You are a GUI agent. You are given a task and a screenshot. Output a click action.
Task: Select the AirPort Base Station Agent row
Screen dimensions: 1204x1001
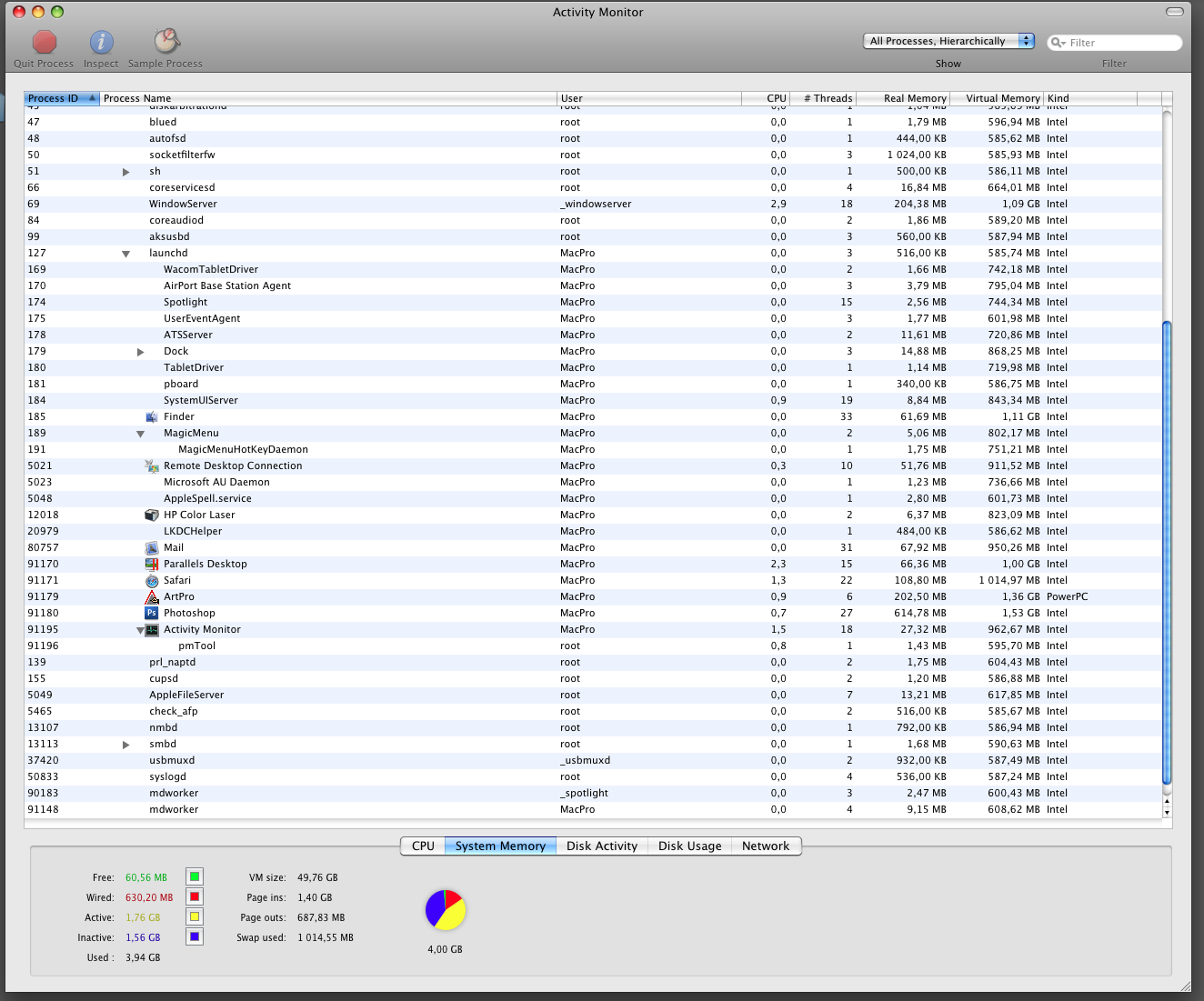click(x=594, y=285)
